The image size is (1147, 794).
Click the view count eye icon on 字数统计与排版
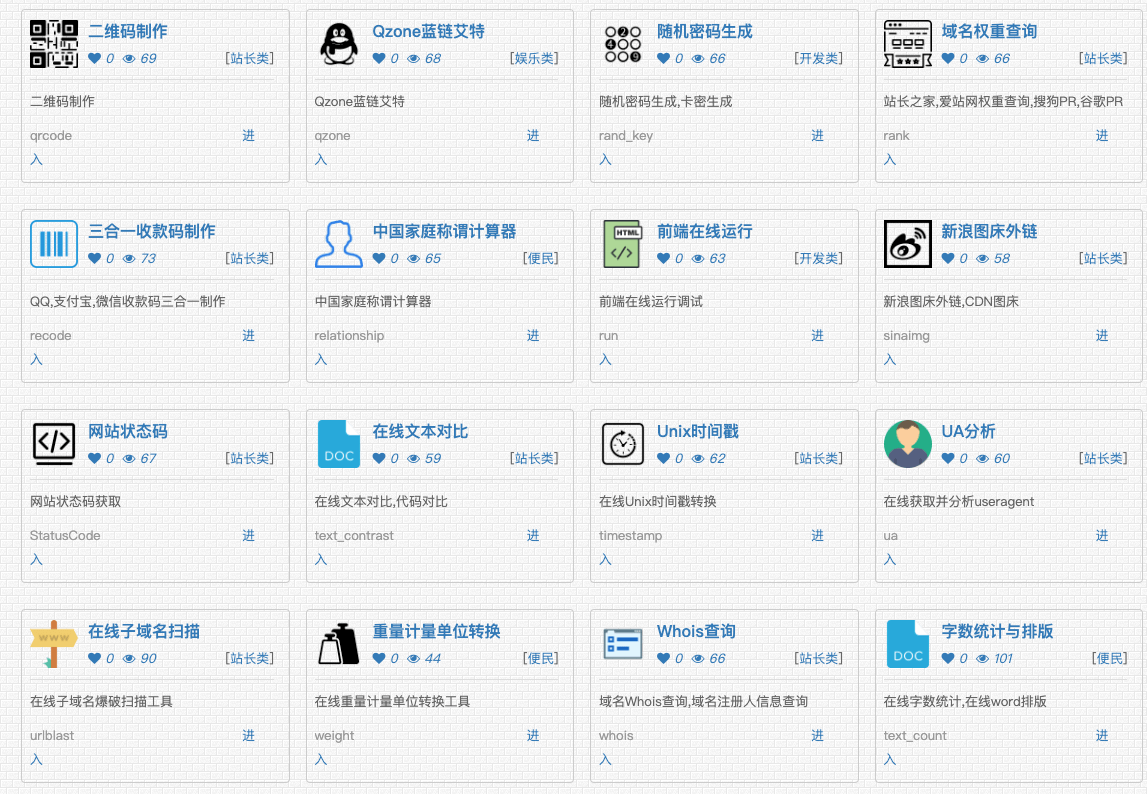(982, 659)
